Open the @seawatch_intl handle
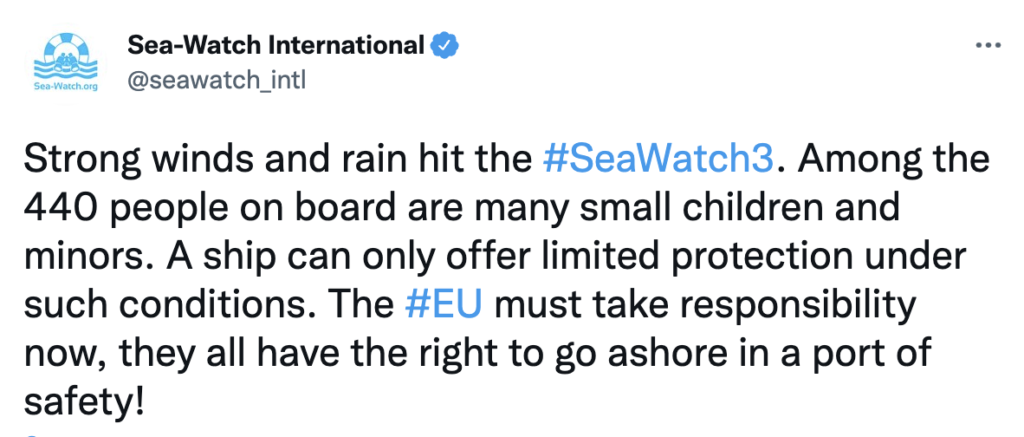This screenshot has width=1024, height=437. click(216, 81)
